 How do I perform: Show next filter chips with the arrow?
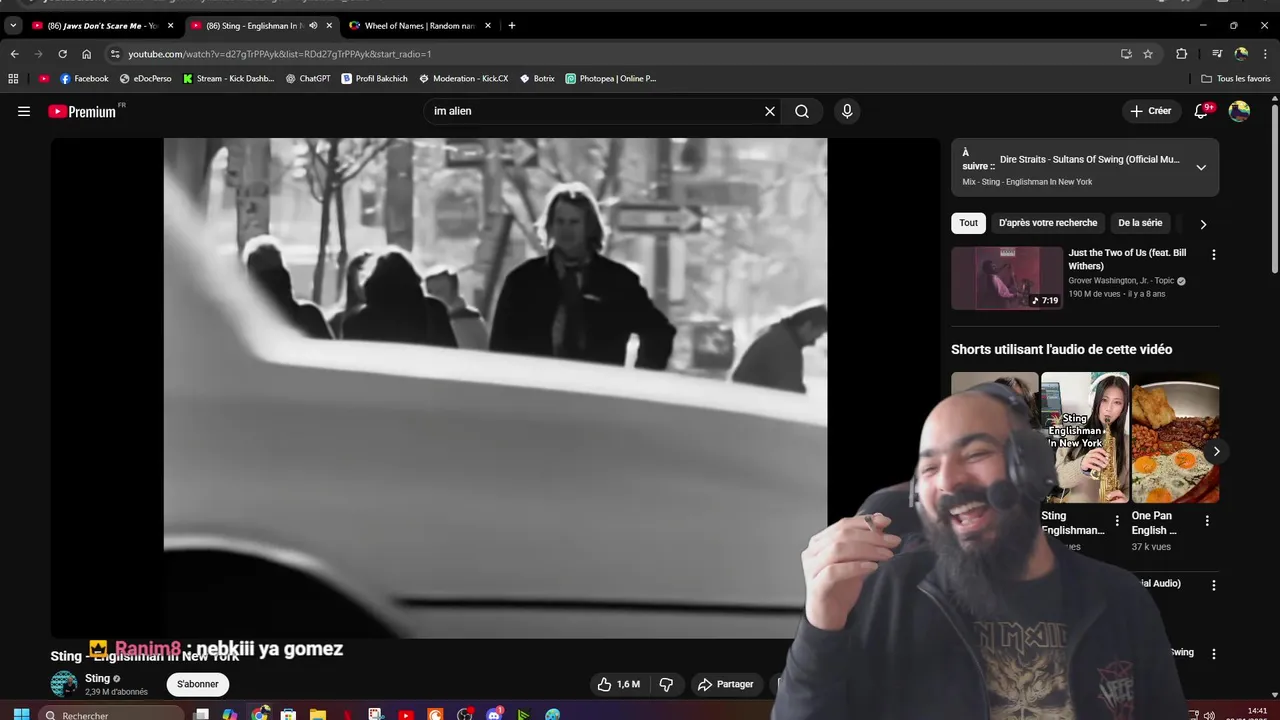1203,224
